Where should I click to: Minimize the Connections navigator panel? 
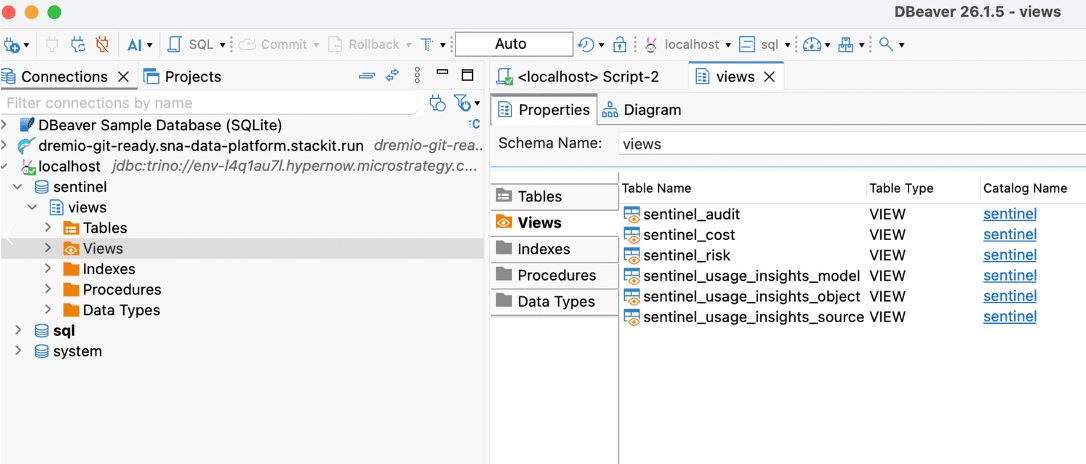pos(443,72)
